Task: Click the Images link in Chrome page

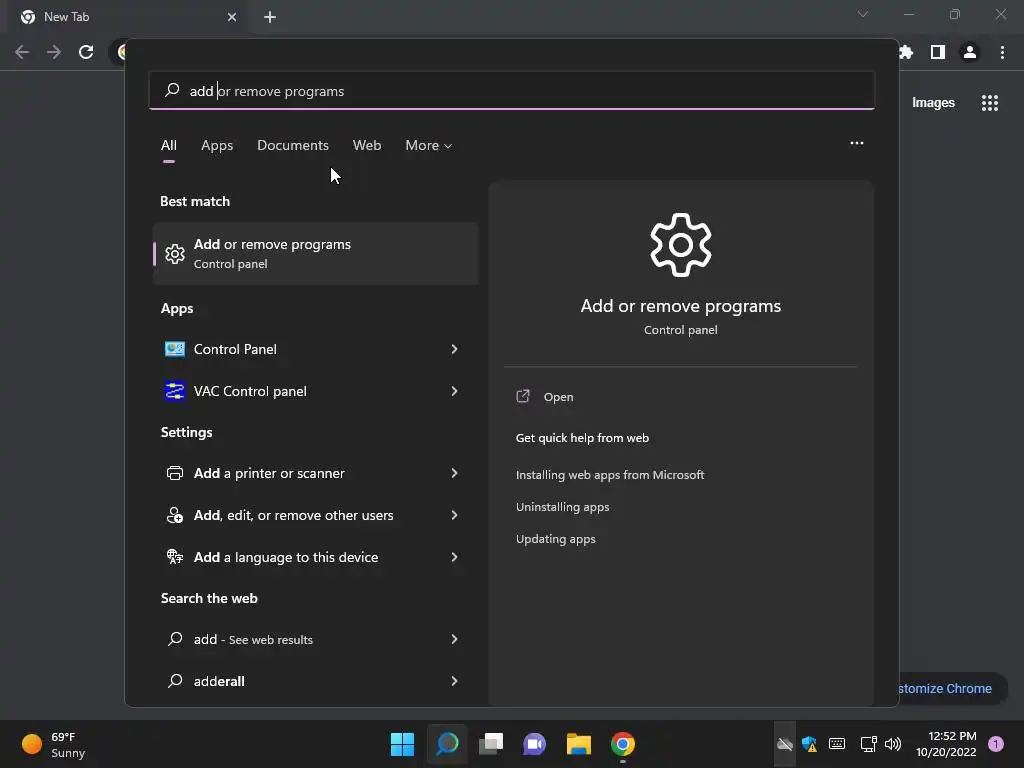Action: click(x=933, y=103)
